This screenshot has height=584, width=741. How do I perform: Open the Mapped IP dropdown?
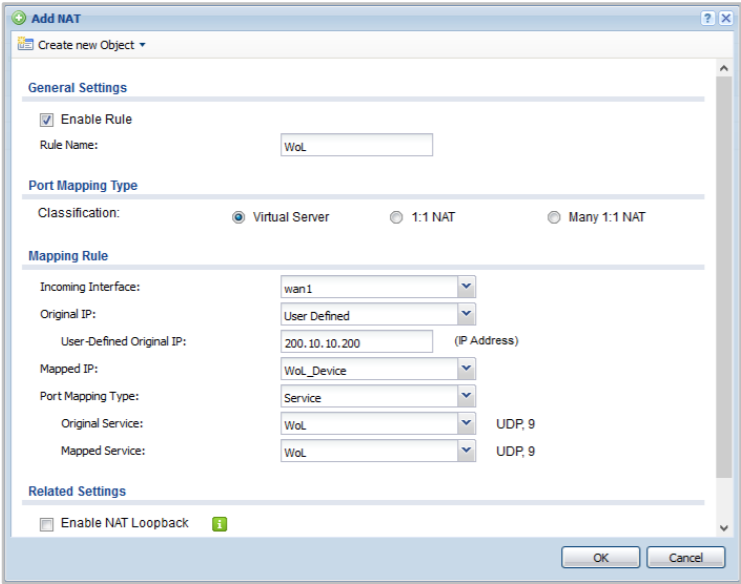(x=466, y=369)
